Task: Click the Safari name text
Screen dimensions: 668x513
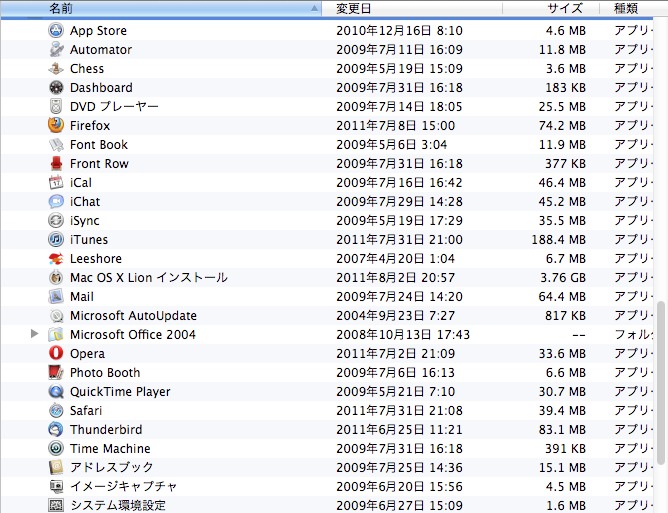Action: pyautogui.click(x=86, y=411)
